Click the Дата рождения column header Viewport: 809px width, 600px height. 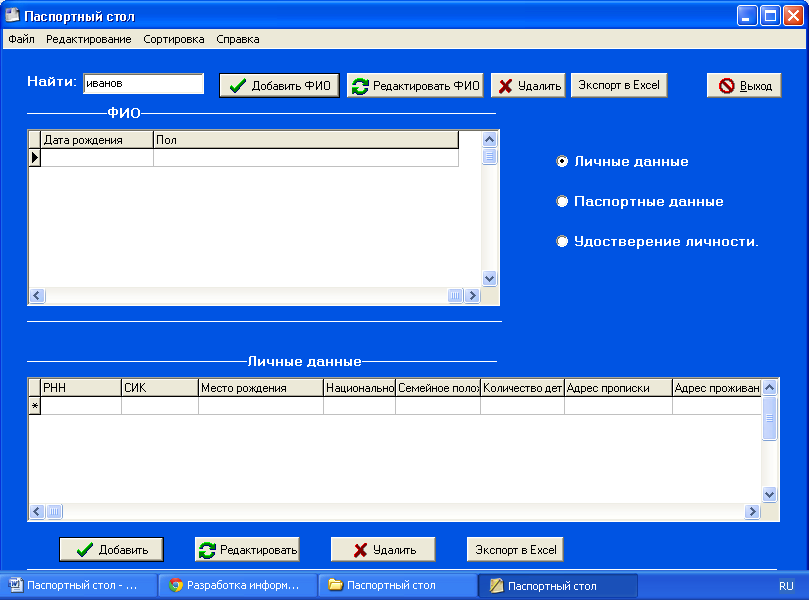[x=97, y=140]
